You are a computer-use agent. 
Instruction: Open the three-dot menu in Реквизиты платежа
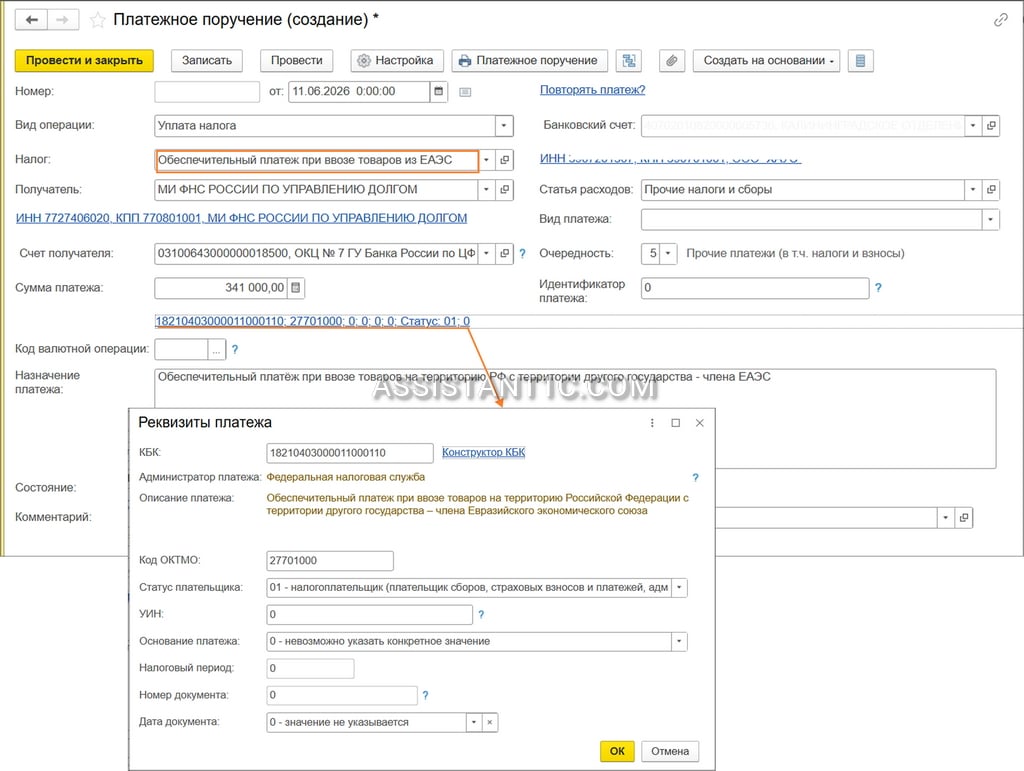(652, 423)
